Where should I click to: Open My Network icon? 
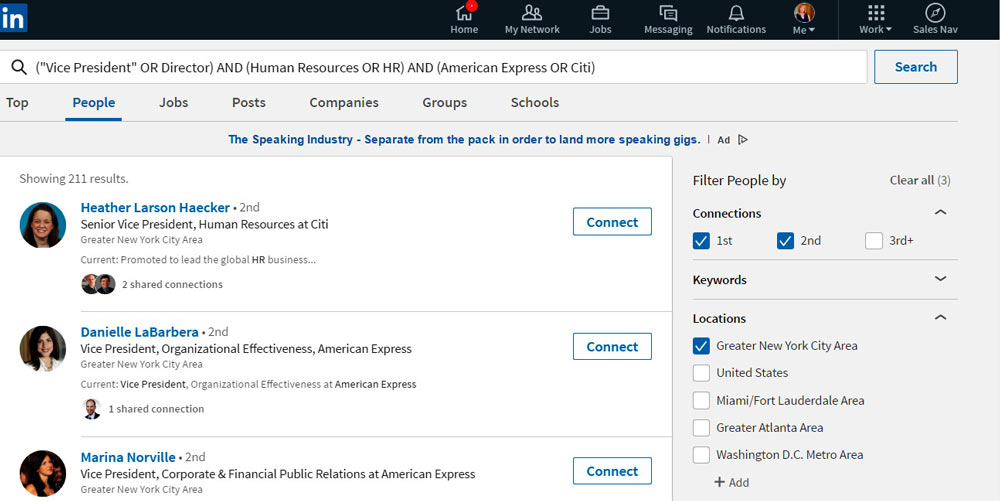tap(532, 13)
